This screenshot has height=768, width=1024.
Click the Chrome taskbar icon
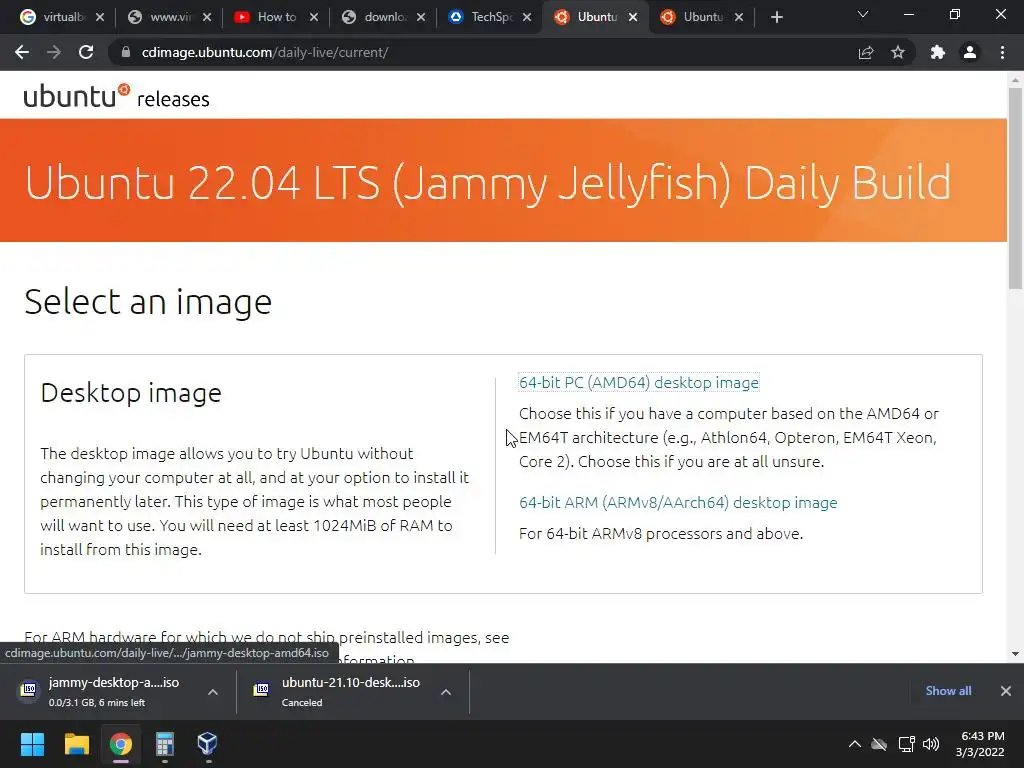(121, 744)
